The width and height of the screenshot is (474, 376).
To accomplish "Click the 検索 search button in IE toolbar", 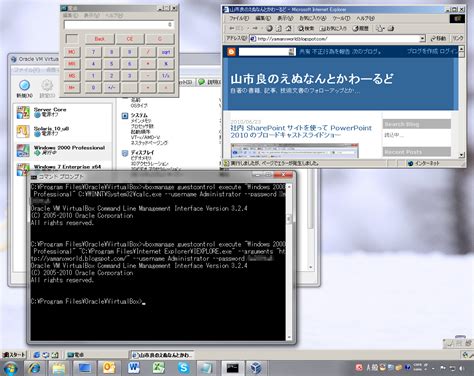I will (306, 29).
